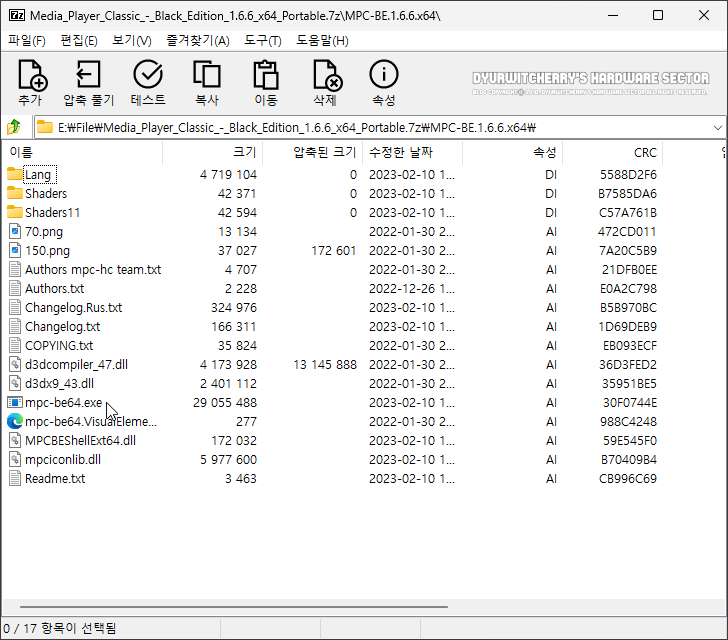Click the 7z icon in the title bar
The width and height of the screenshot is (728, 640).
point(17,15)
